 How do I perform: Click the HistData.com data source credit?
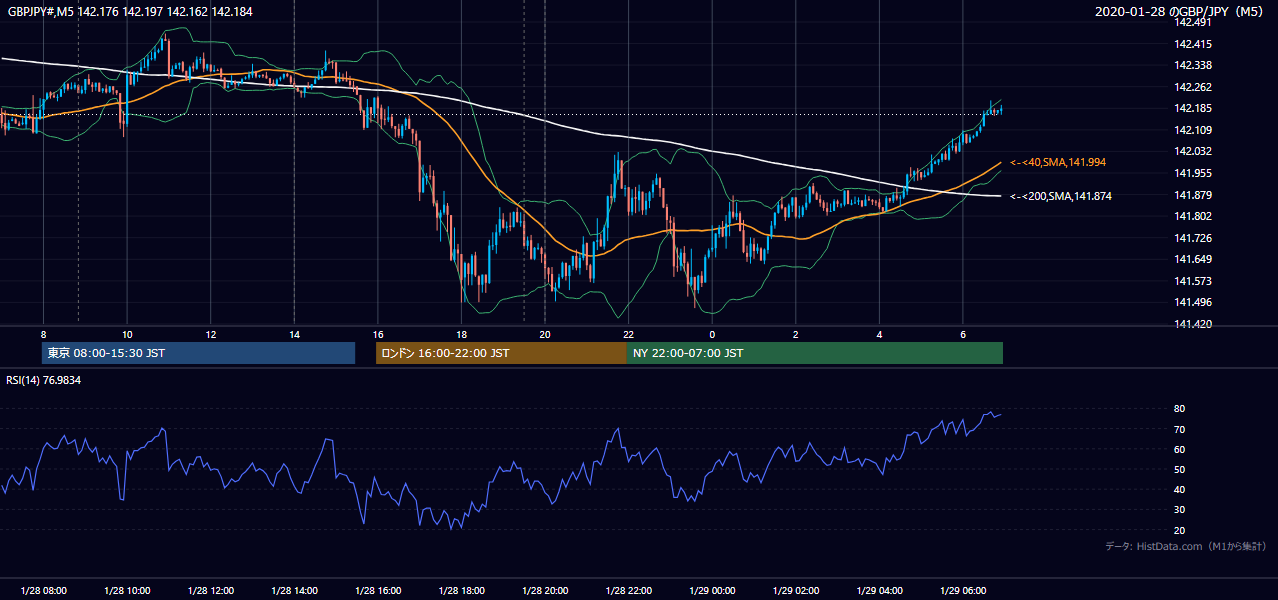pyautogui.click(x=1186, y=546)
